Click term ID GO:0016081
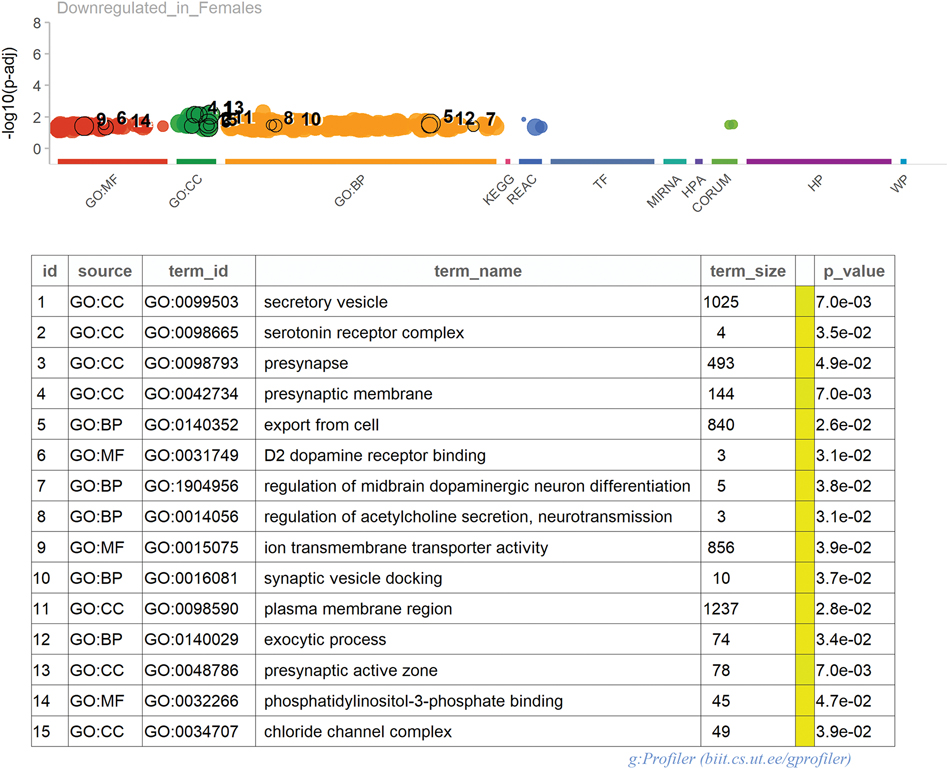This screenshot has width=948, height=768. [x=191, y=578]
